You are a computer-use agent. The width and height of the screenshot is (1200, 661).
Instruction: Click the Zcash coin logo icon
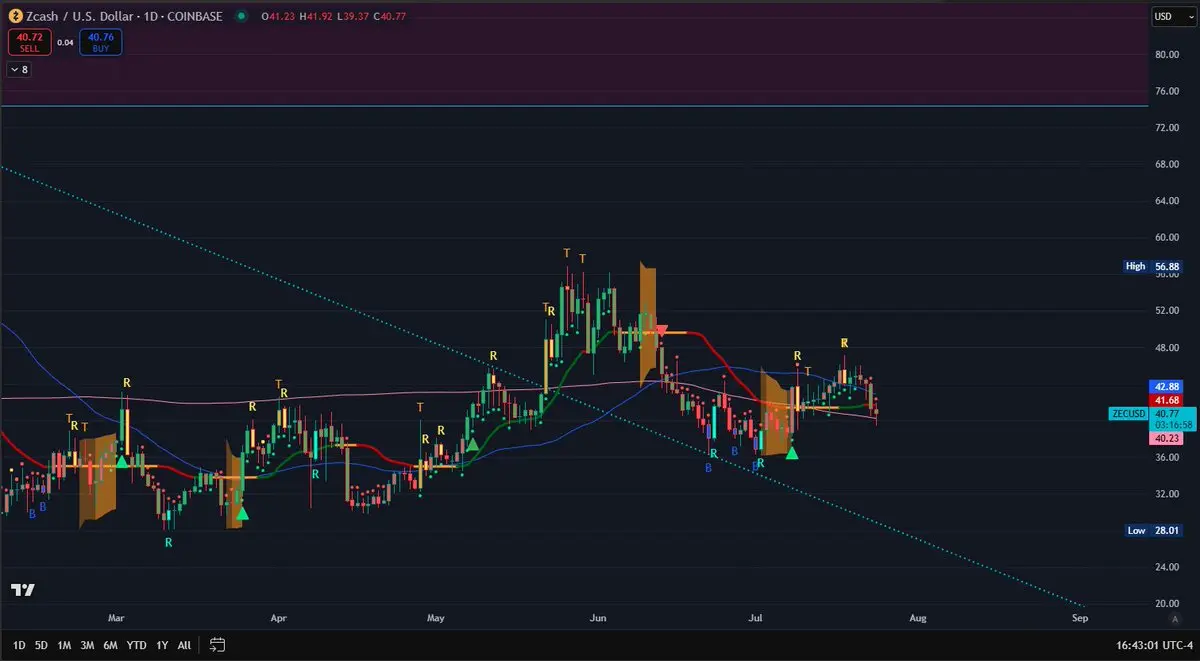[15, 16]
